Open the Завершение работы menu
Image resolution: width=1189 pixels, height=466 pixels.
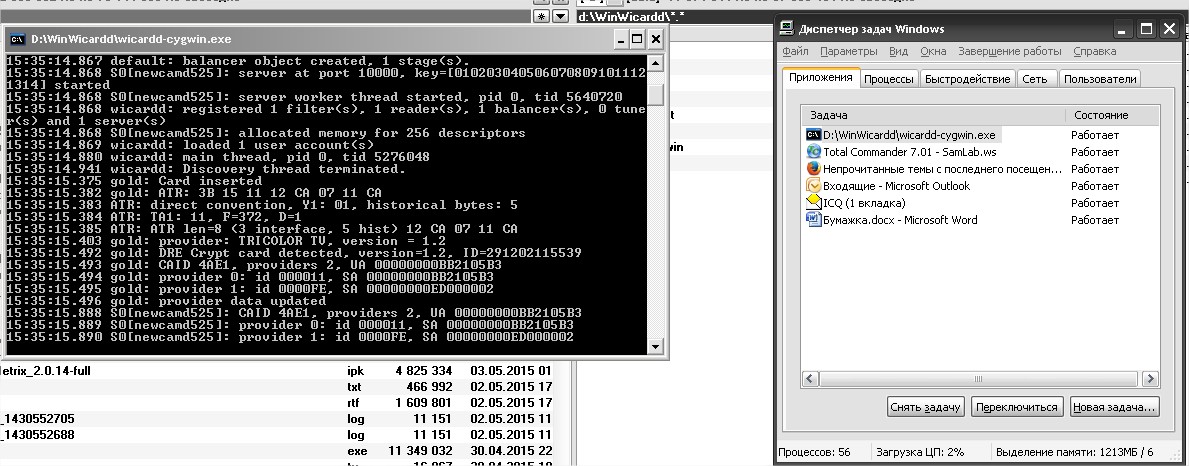[x=1009, y=52]
